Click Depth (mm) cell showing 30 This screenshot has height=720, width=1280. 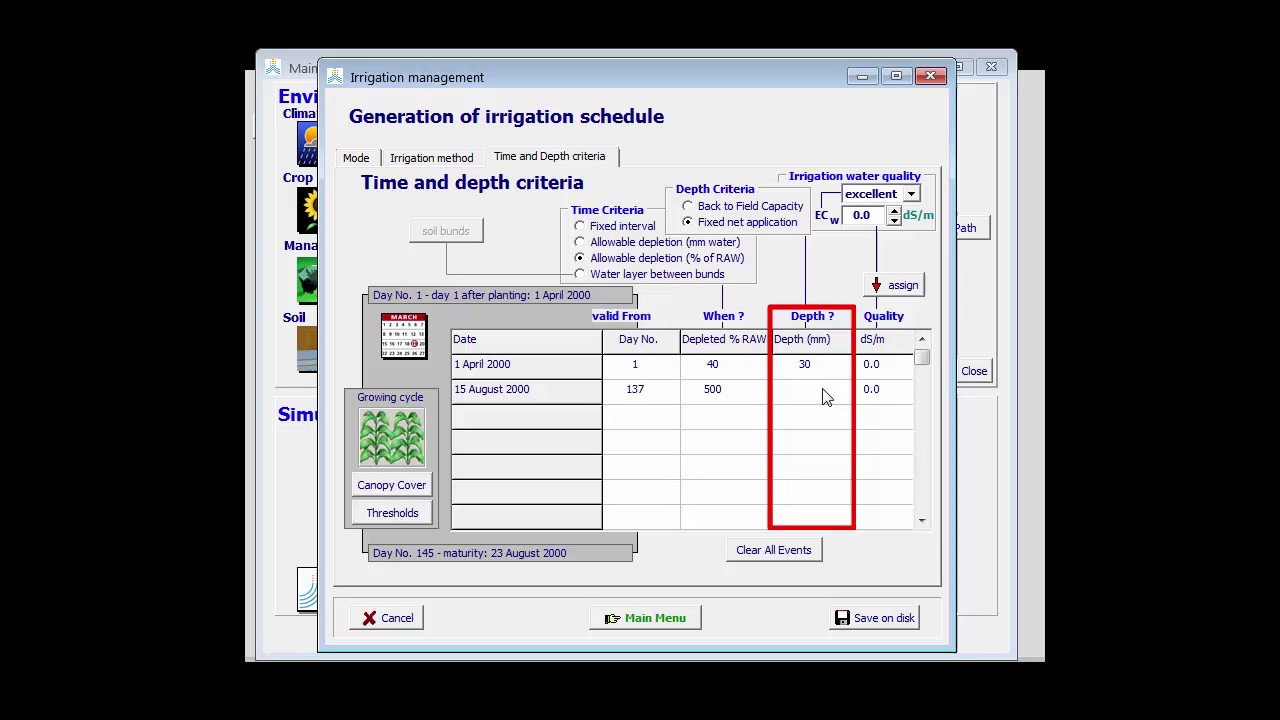811,365
